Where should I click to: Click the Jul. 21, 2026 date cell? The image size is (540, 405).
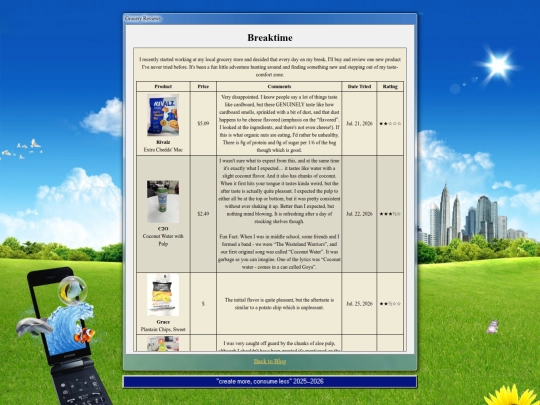(359, 123)
